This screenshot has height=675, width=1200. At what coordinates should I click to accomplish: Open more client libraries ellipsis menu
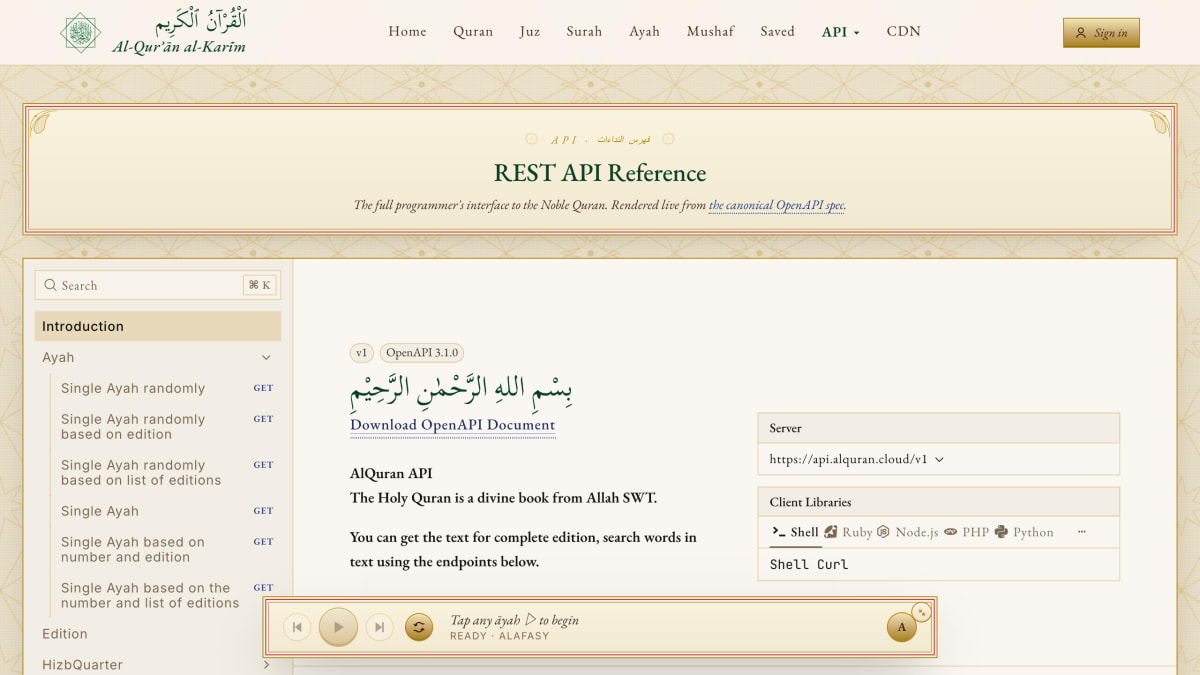click(1081, 532)
